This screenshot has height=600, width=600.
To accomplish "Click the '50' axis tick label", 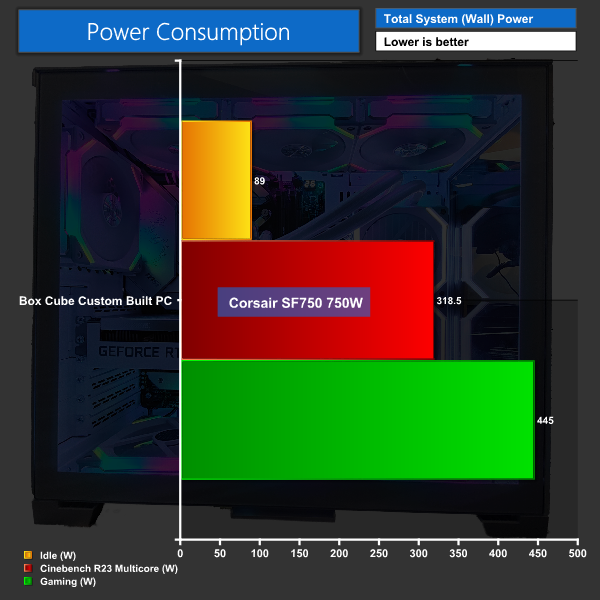I will [220, 553].
